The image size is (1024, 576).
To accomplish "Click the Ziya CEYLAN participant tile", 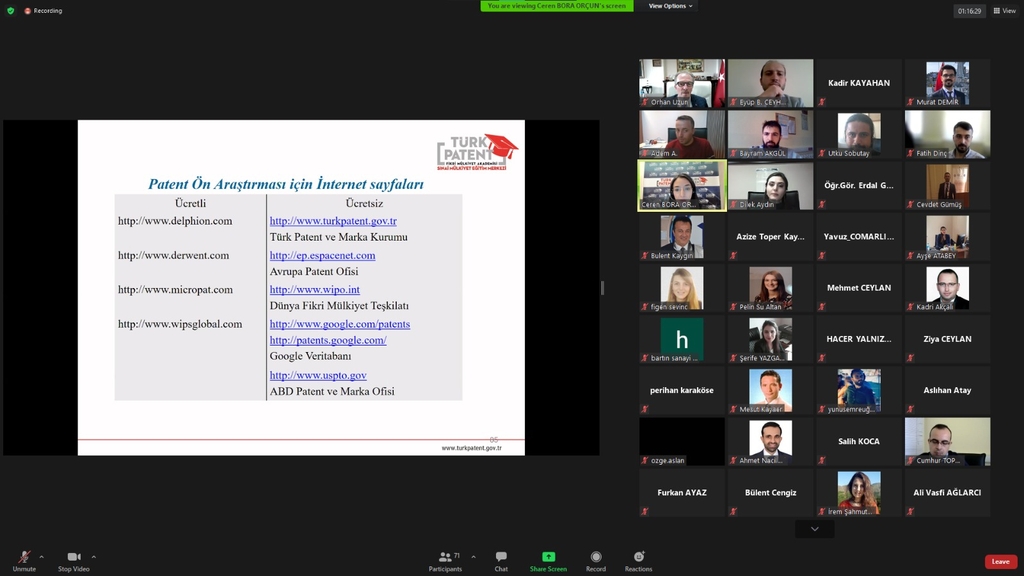I will point(948,339).
